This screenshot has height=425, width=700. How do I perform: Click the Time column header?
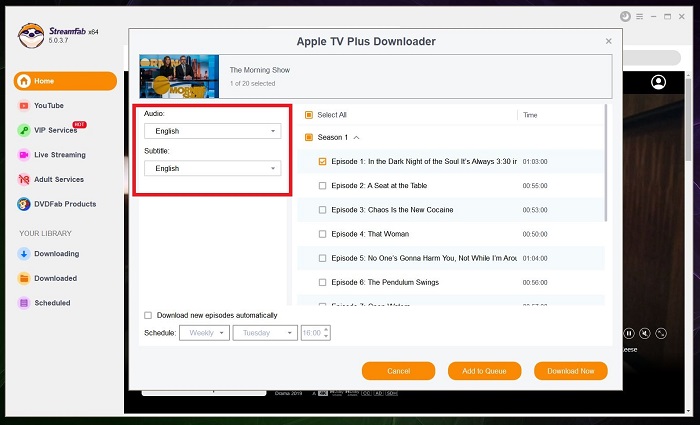(x=530, y=115)
